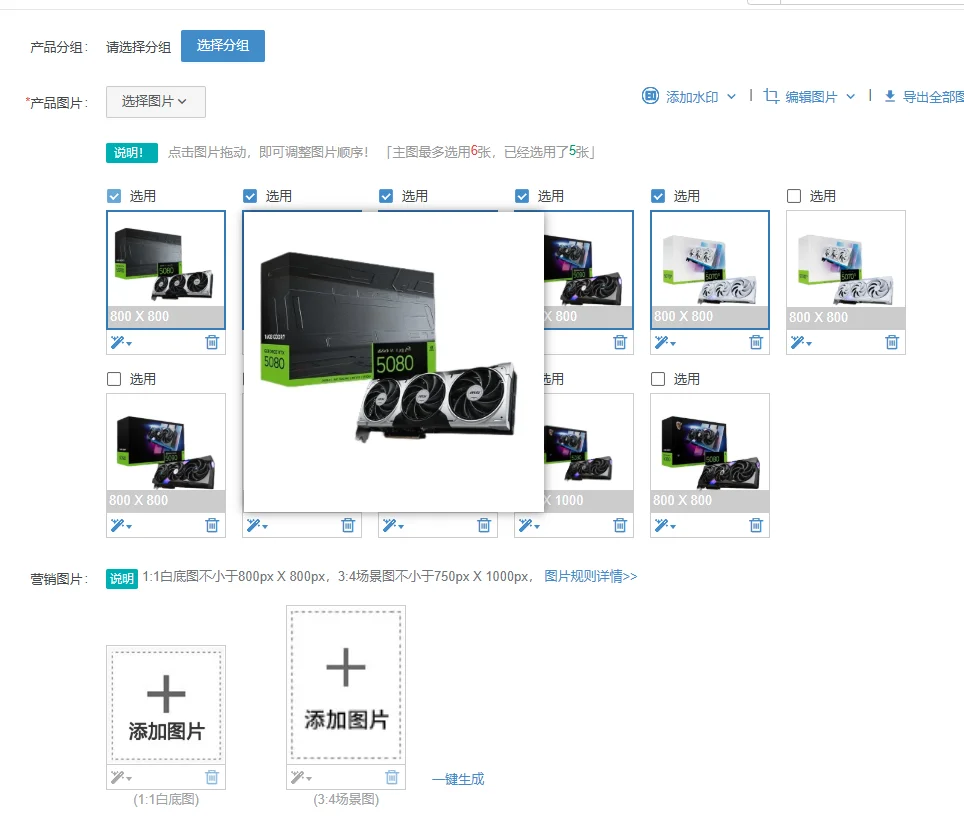Delete the bottom-row image labeled X 1000
Screen dimensions: 964x825
pos(620,525)
